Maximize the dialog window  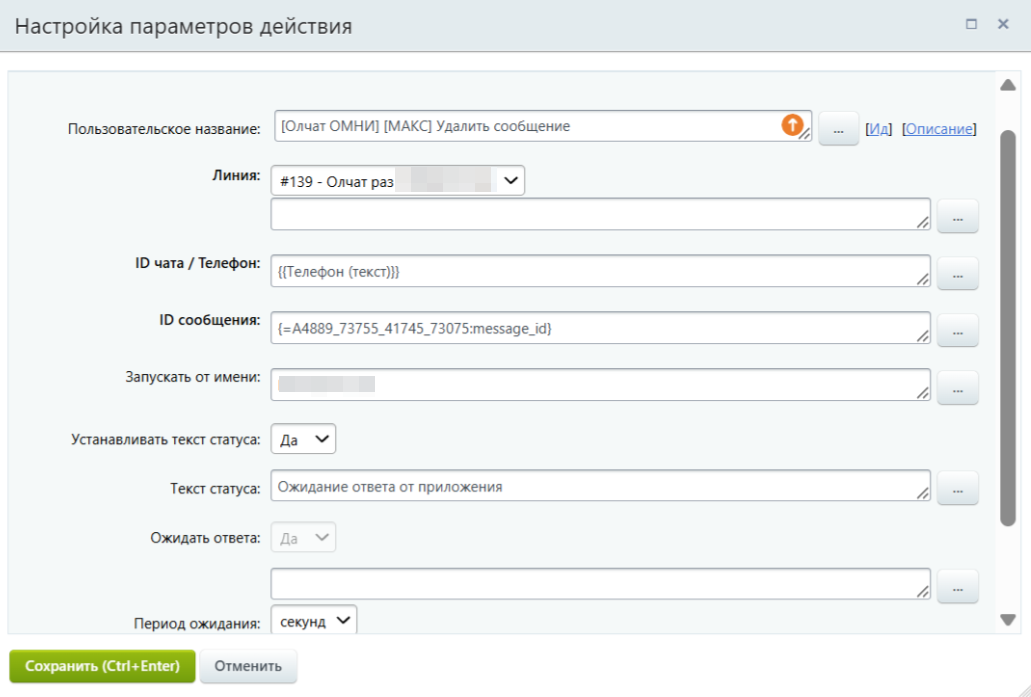pyautogui.click(x=971, y=24)
